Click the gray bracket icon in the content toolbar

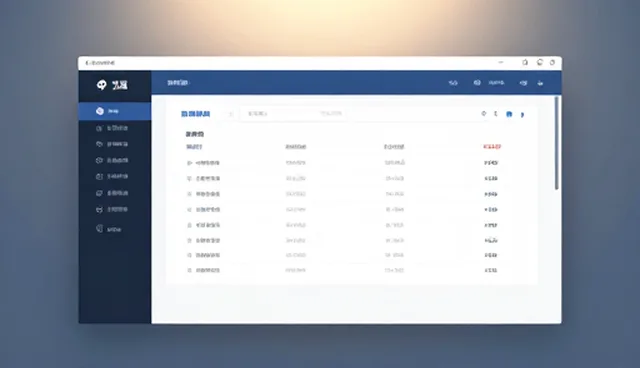click(x=496, y=114)
